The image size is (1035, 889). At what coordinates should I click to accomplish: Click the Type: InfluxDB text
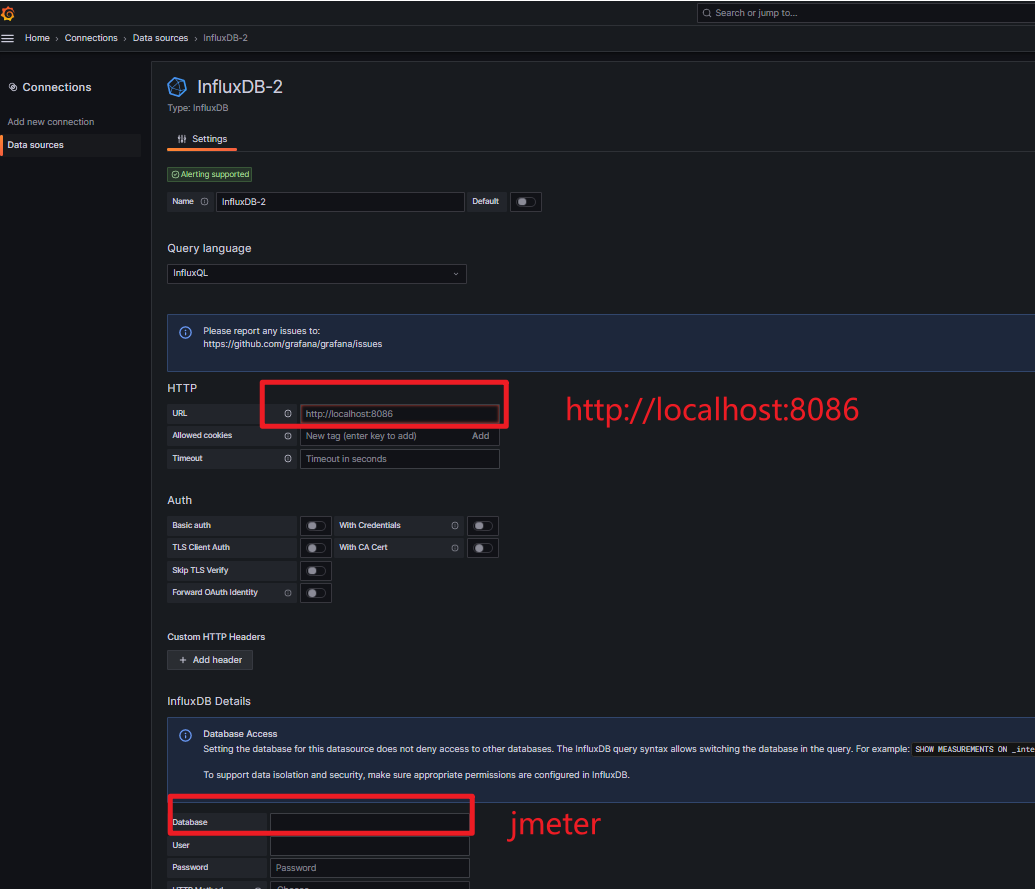pyautogui.click(x=197, y=108)
